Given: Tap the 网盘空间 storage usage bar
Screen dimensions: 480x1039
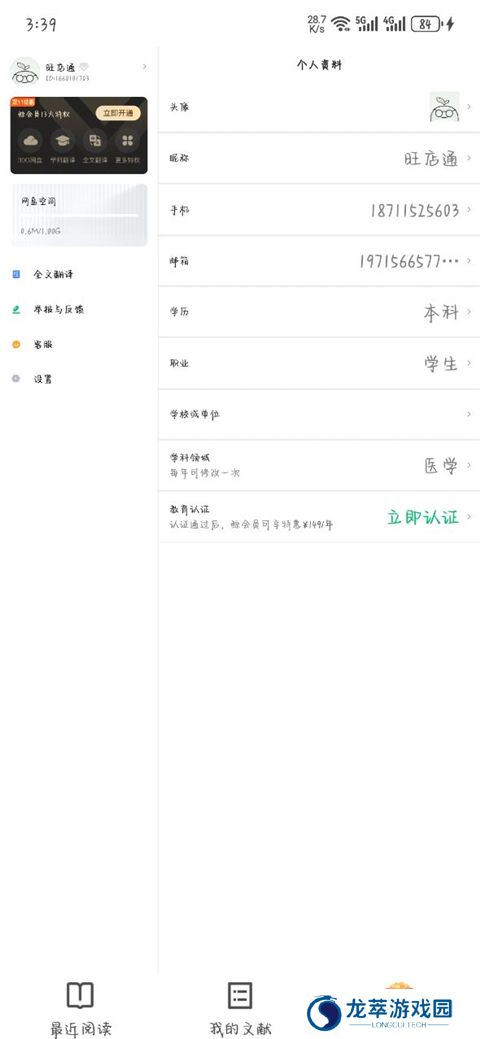Looking at the screenshot, I should (79, 215).
